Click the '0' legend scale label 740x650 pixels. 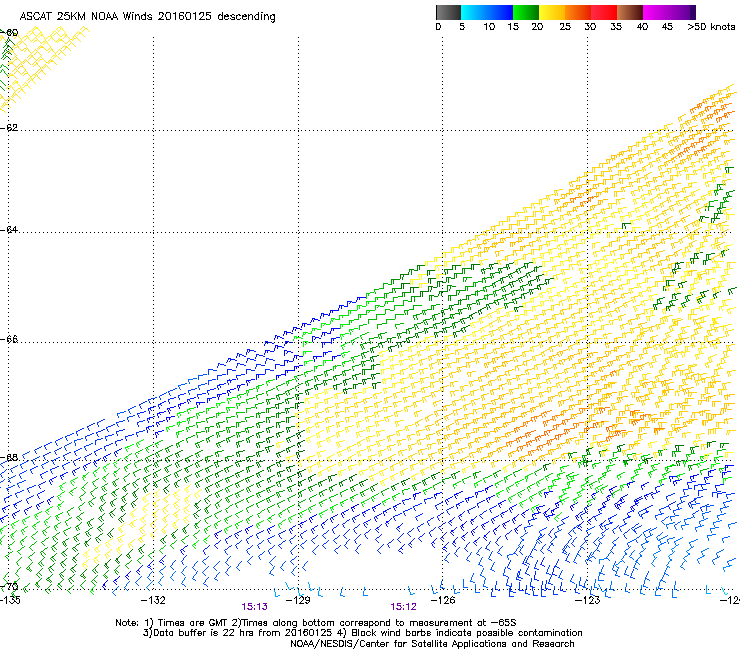click(x=438, y=27)
